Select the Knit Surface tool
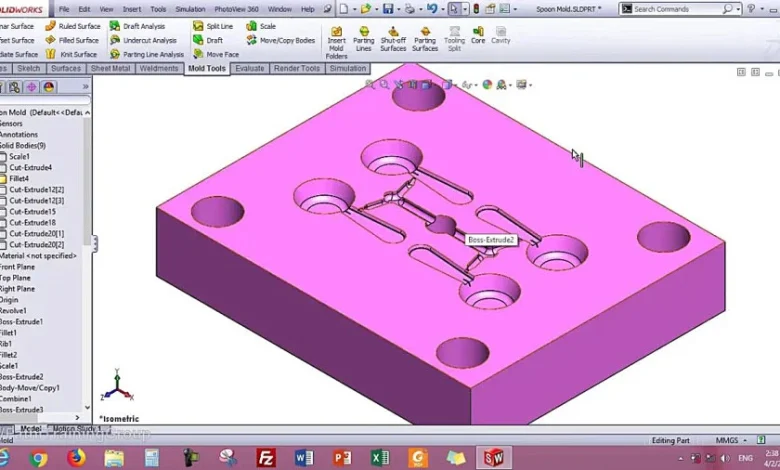Screen dimensions: 780x470 [x=72, y=54]
